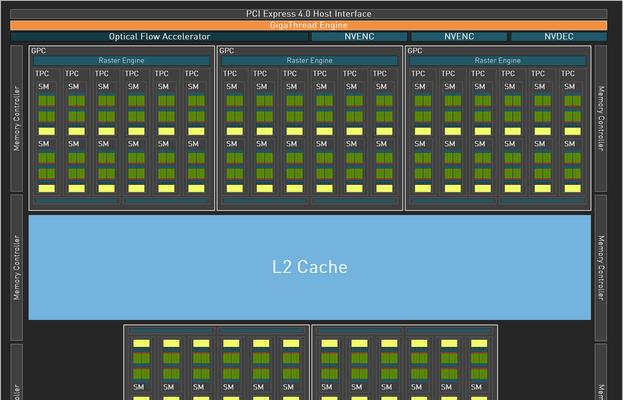This screenshot has height=400, width=623.
Task: Select the large blue L2 Cache block
Action: [x=310, y=267]
